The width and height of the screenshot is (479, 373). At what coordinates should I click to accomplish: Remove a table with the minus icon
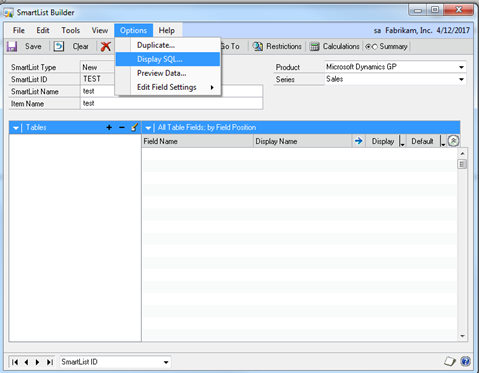pyautogui.click(x=122, y=127)
